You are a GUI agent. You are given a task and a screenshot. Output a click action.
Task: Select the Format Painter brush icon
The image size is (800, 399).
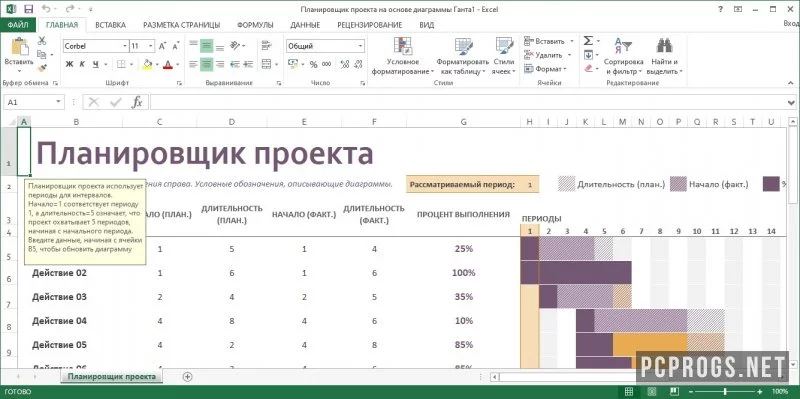[42, 67]
